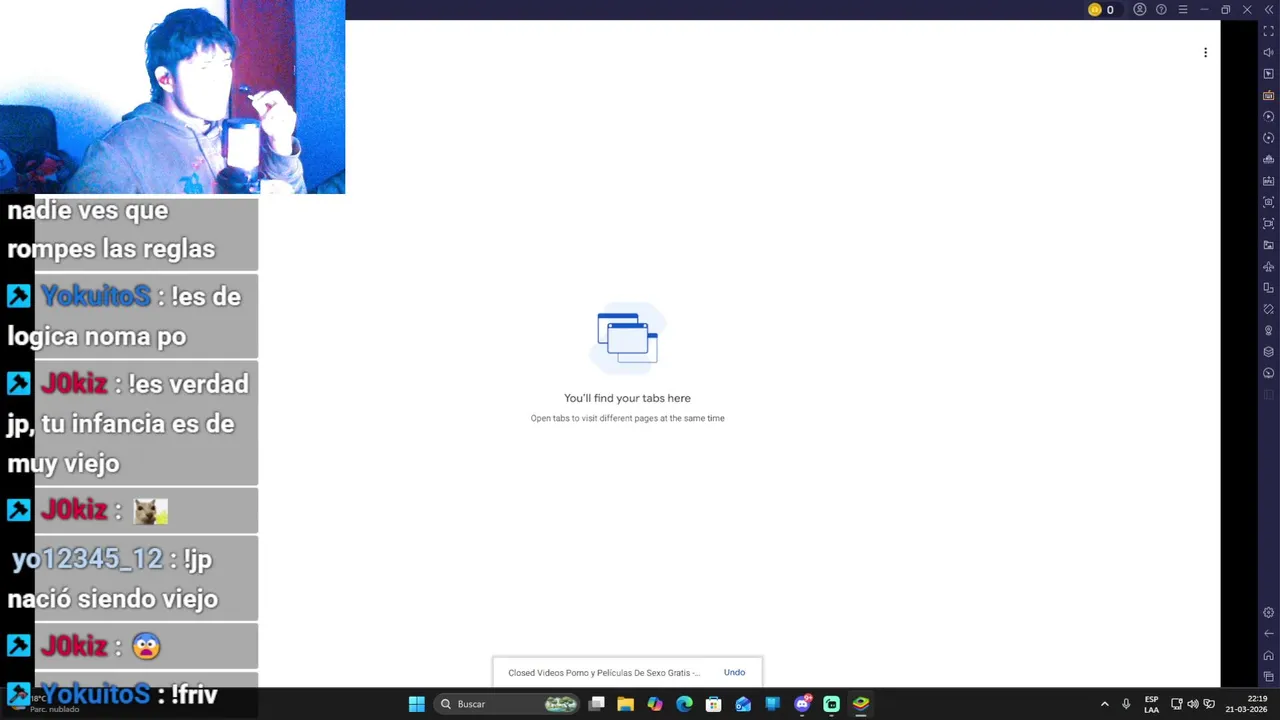Open the media folder picture icon

click(x=1268, y=245)
